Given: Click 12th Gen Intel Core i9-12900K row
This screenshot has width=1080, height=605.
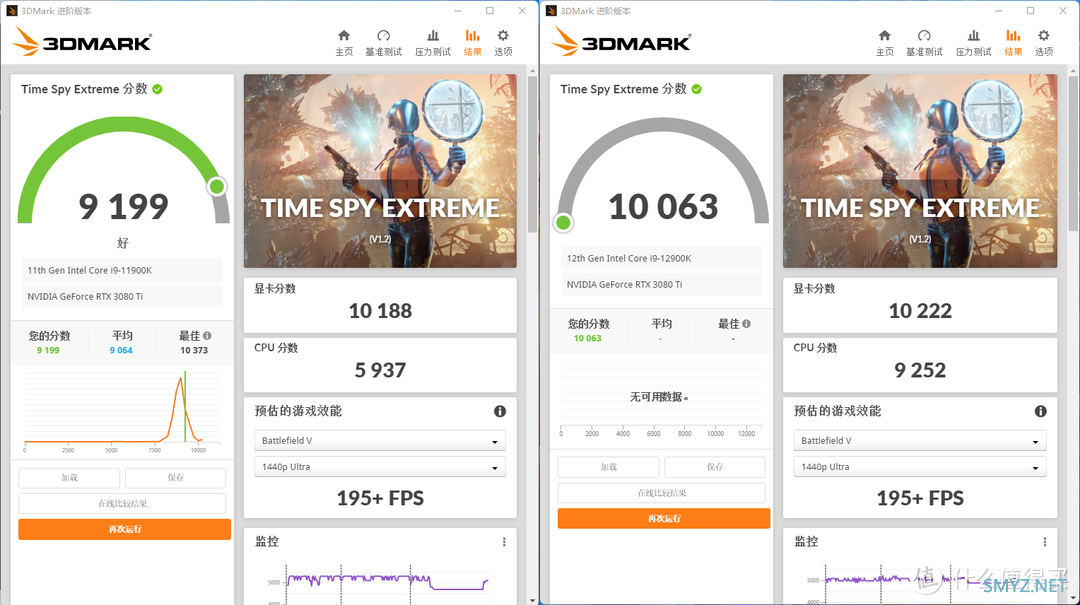Looking at the screenshot, I should [x=662, y=258].
